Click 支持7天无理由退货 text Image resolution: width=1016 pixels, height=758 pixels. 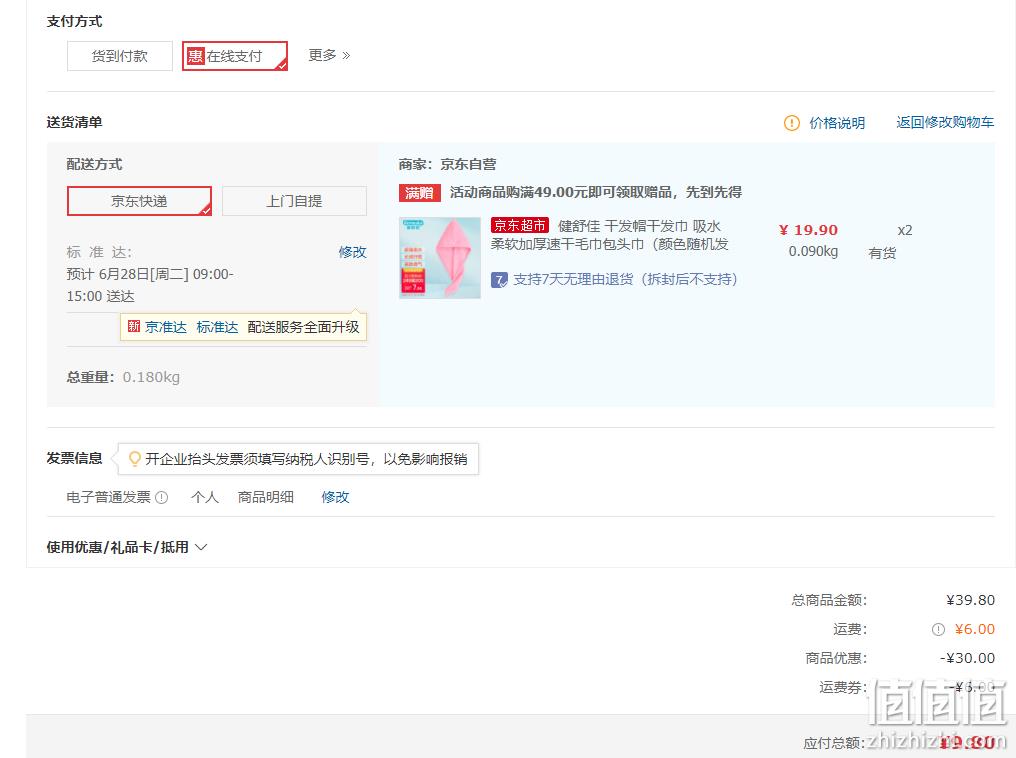625,279
